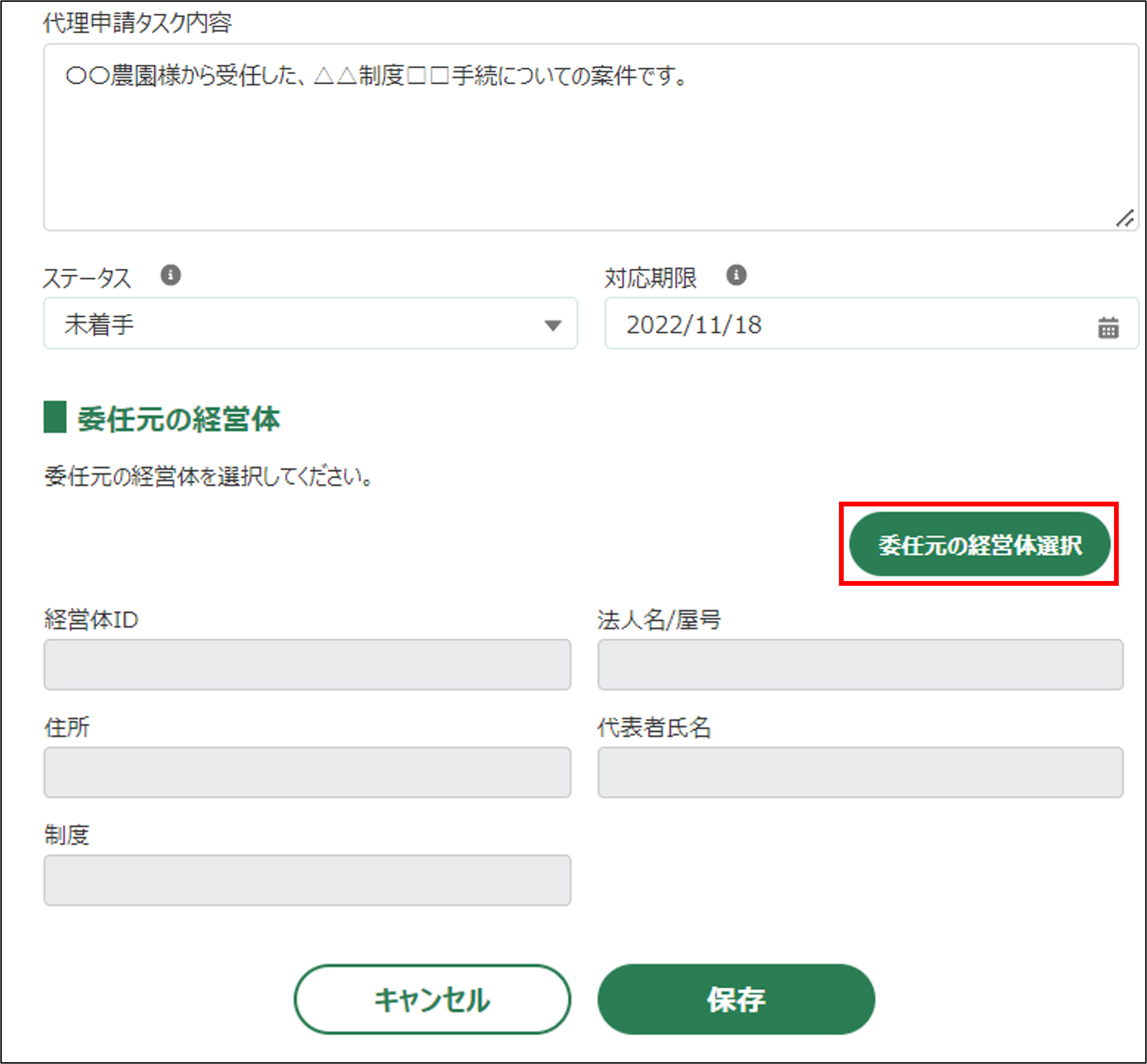Click the 代表者氏名 field
This screenshot has width=1147, height=1064.
pyautogui.click(x=860, y=772)
